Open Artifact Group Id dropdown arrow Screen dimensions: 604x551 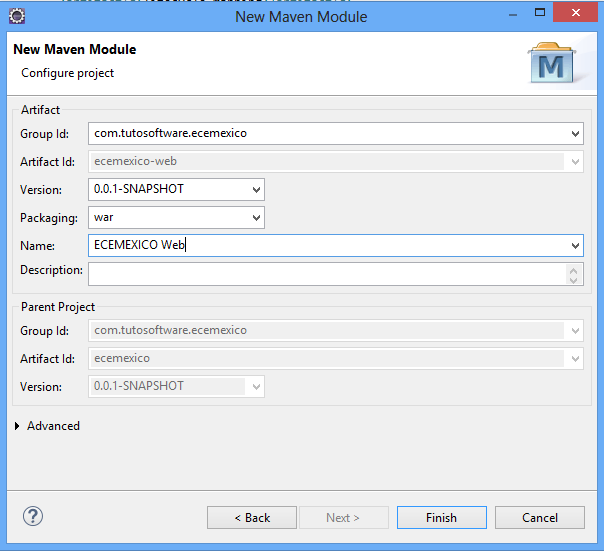pos(575,134)
